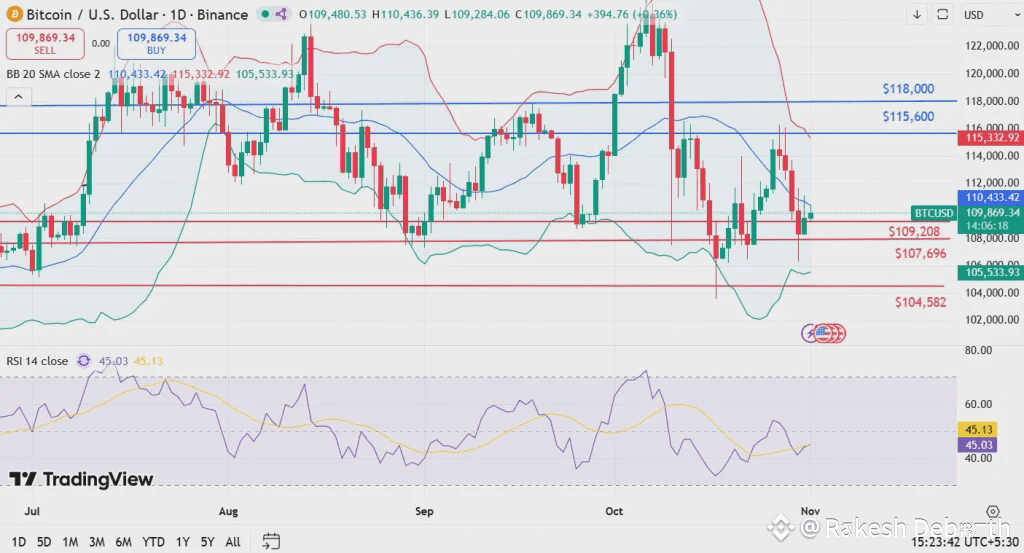Click the BB 20 SMA indicator legend
This screenshot has width=1024, height=553.
pos(54,74)
